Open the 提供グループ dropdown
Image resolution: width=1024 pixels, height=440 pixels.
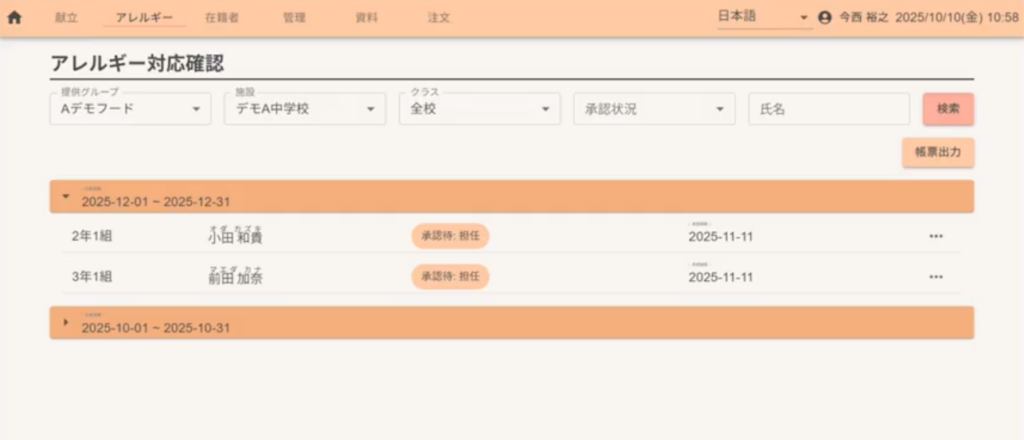point(130,109)
